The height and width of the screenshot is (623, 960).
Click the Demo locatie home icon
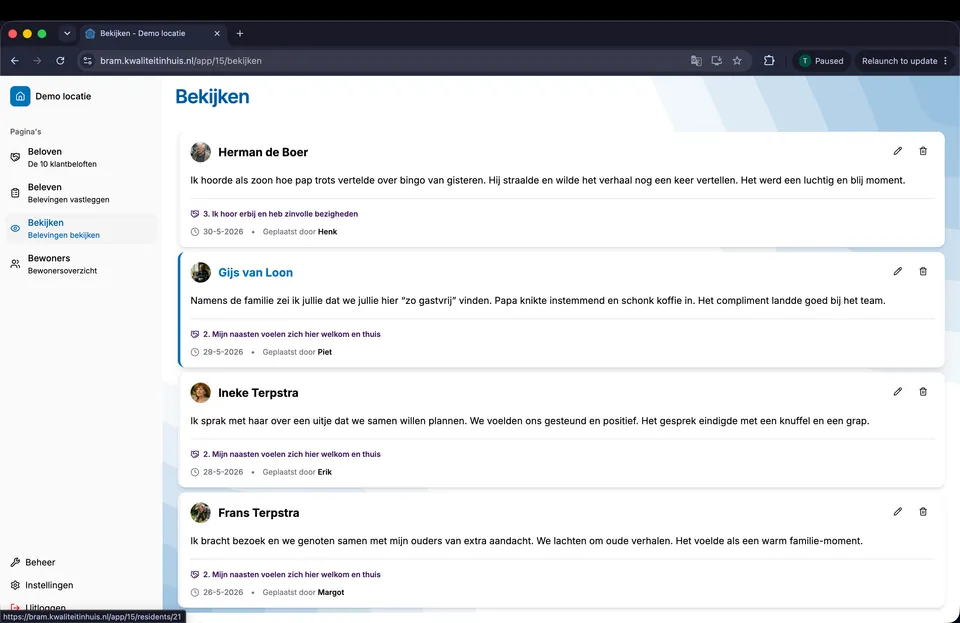(20, 96)
